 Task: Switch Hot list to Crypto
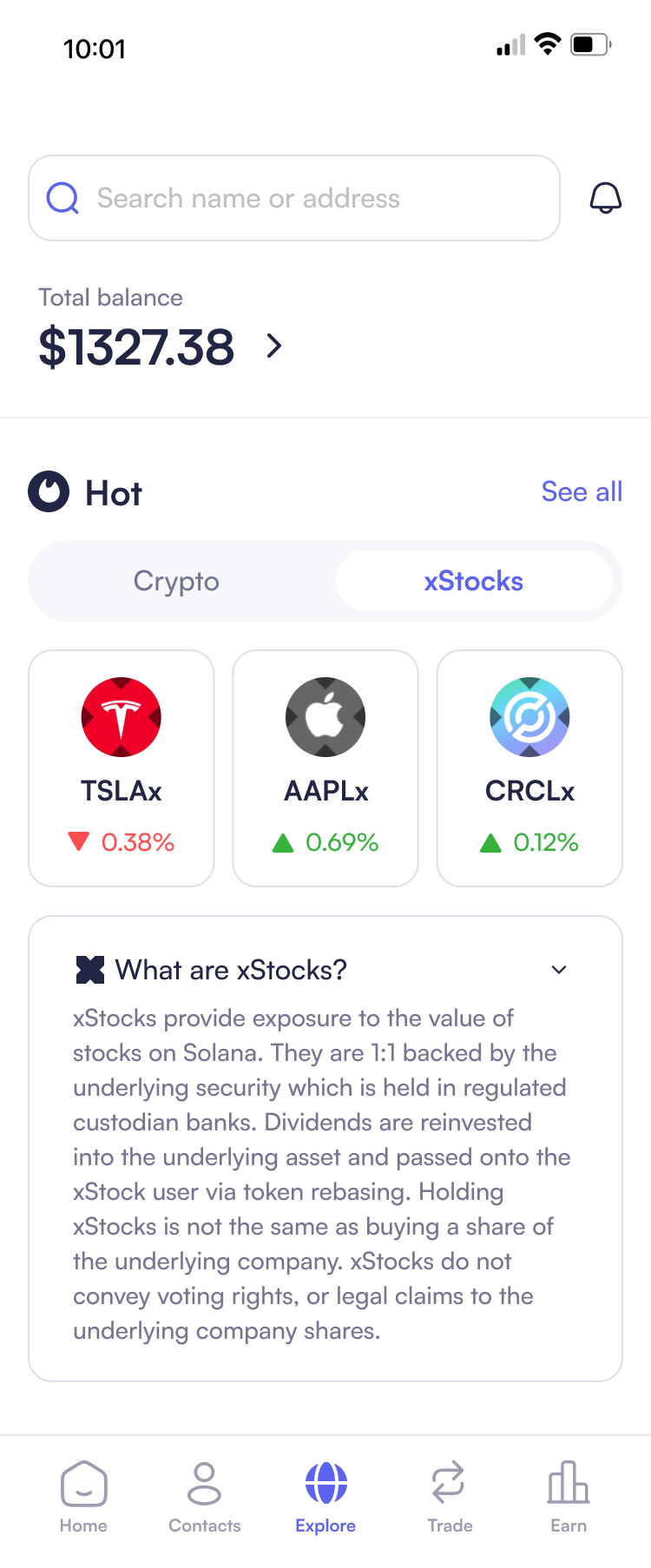[x=176, y=581]
